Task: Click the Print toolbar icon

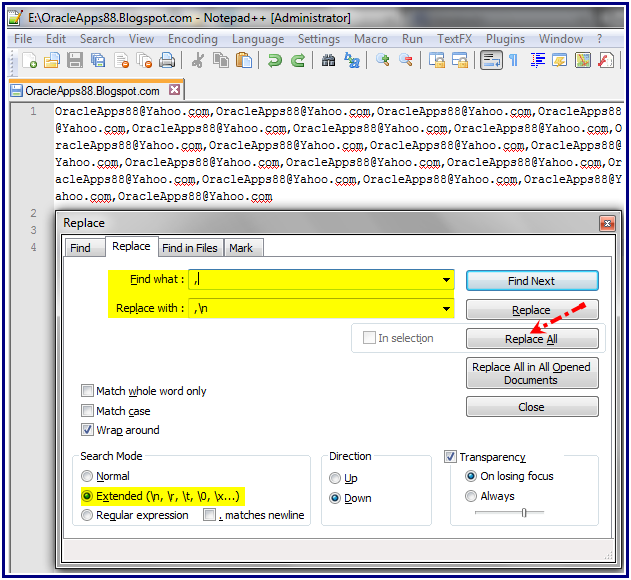Action: tap(167, 60)
